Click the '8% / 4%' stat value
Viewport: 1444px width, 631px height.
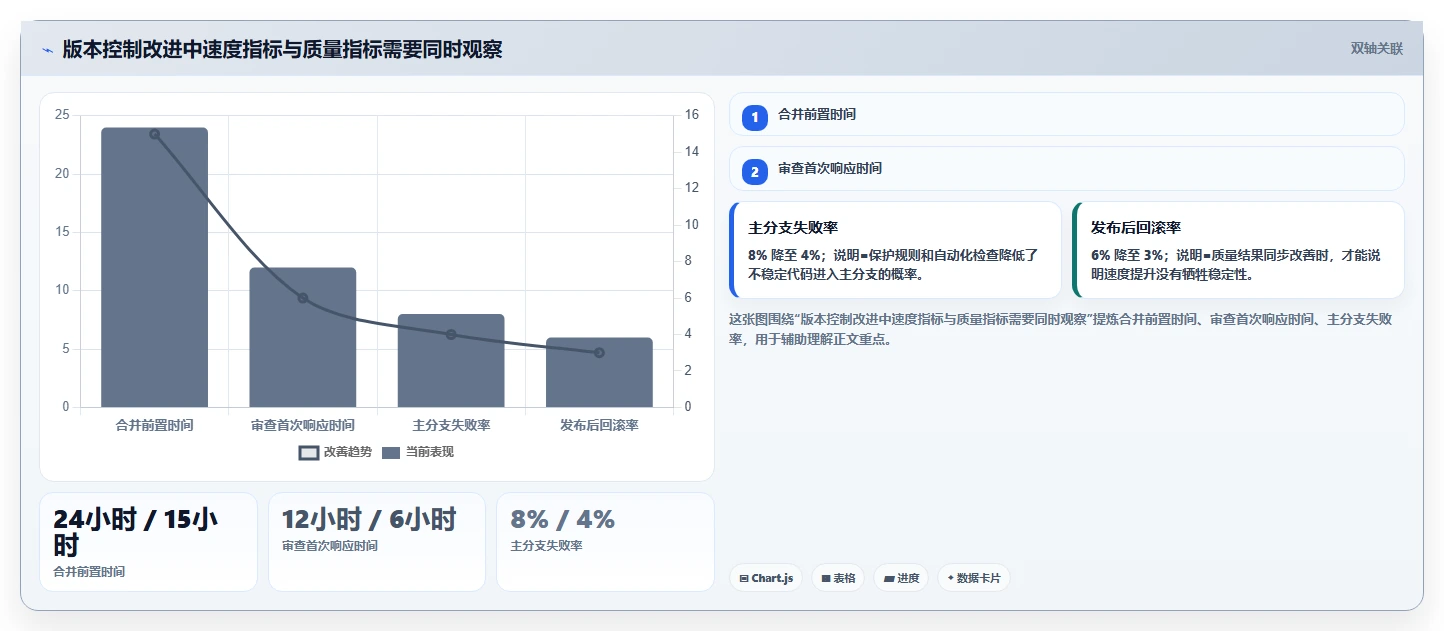point(562,519)
